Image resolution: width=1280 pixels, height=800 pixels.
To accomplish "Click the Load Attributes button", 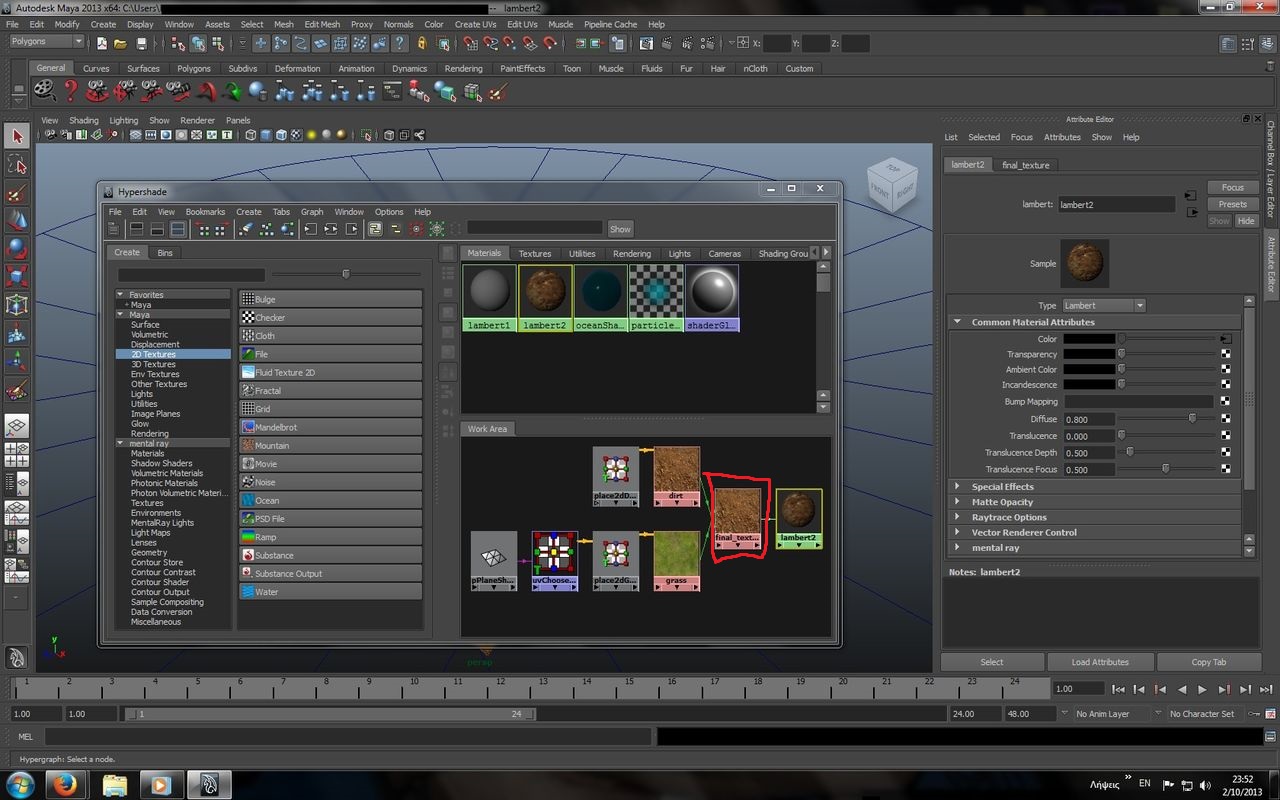I will pyautogui.click(x=1100, y=662).
